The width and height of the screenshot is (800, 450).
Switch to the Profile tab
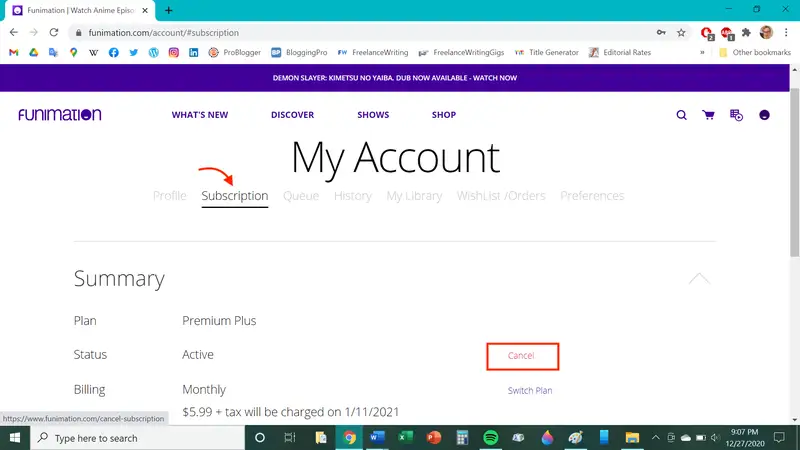(169, 196)
